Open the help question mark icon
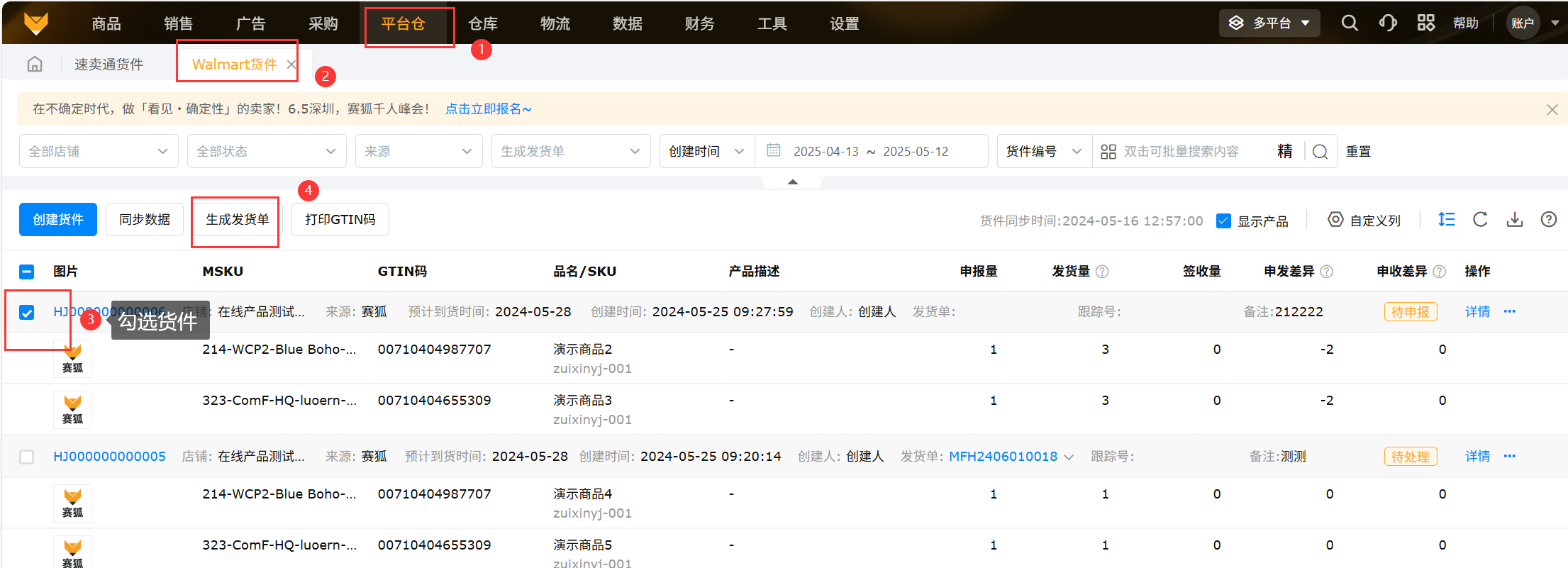 pyautogui.click(x=1548, y=220)
